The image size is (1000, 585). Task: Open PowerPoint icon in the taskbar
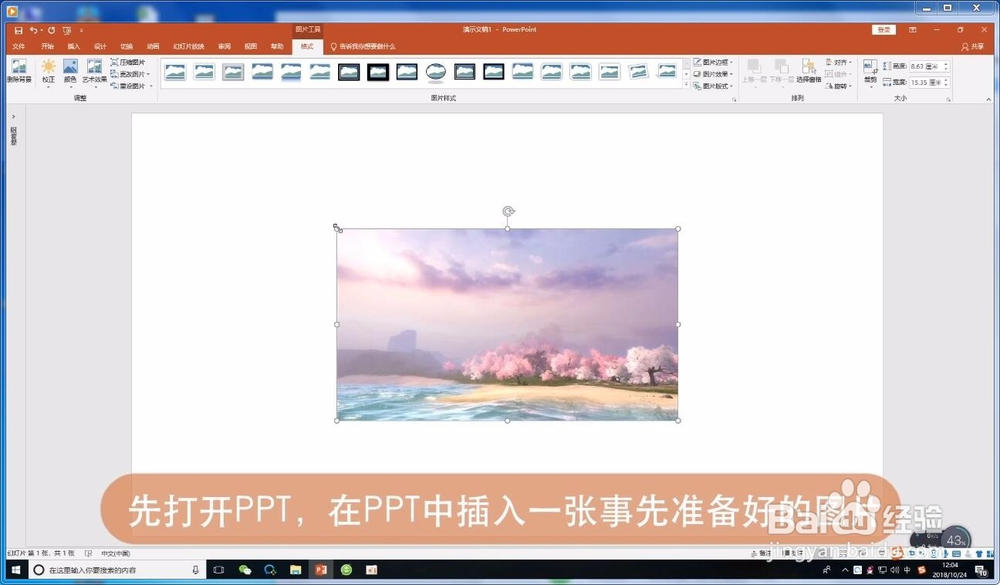[322, 571]
